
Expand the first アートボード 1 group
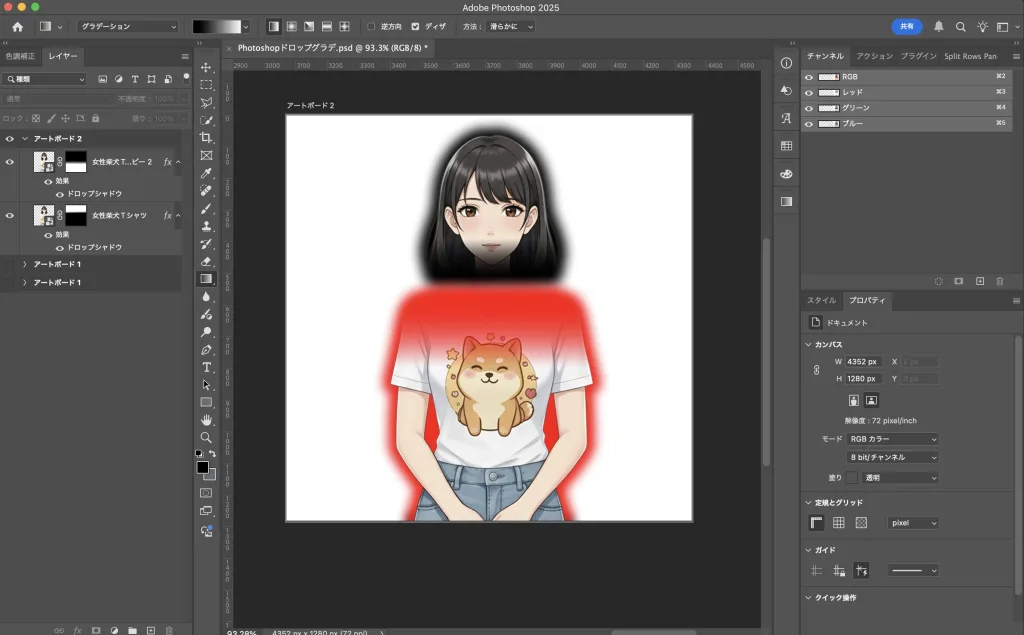click(x=24, y=264)
